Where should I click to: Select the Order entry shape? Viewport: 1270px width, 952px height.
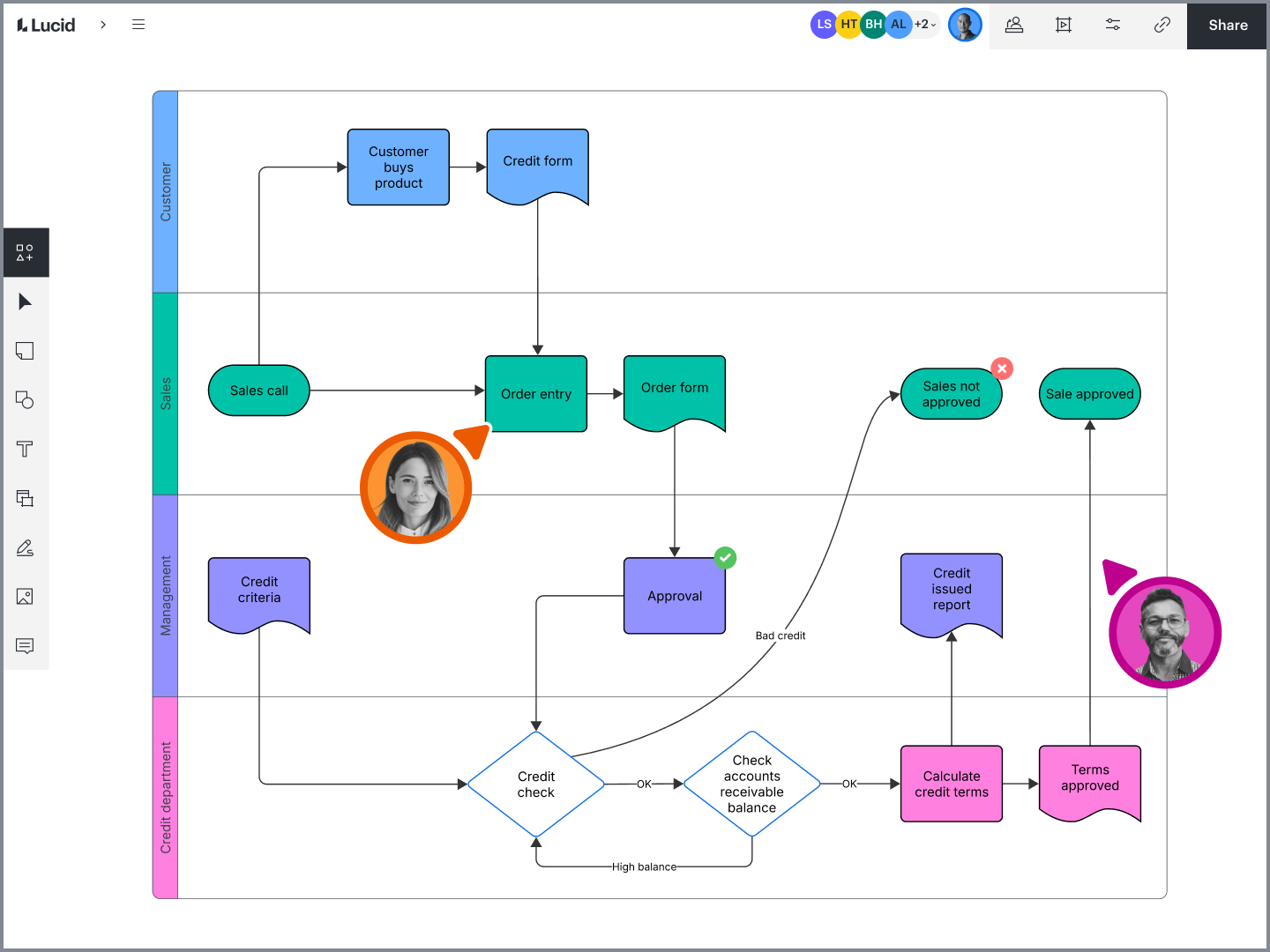pos(536,394)
